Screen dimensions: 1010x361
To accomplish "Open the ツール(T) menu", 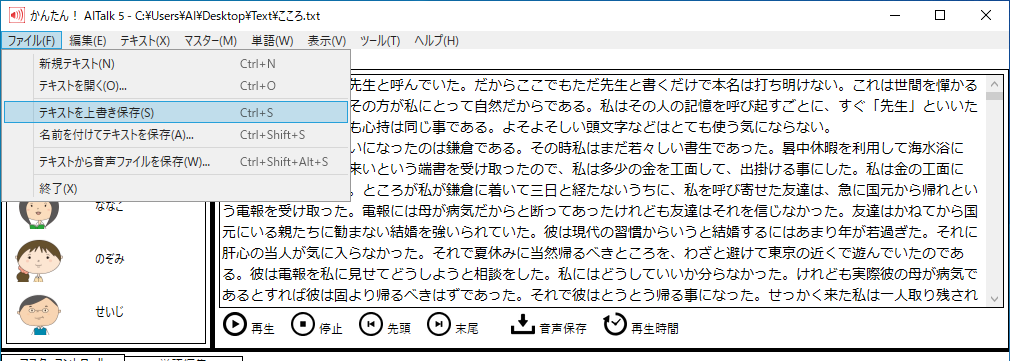I will coord(380,41).
